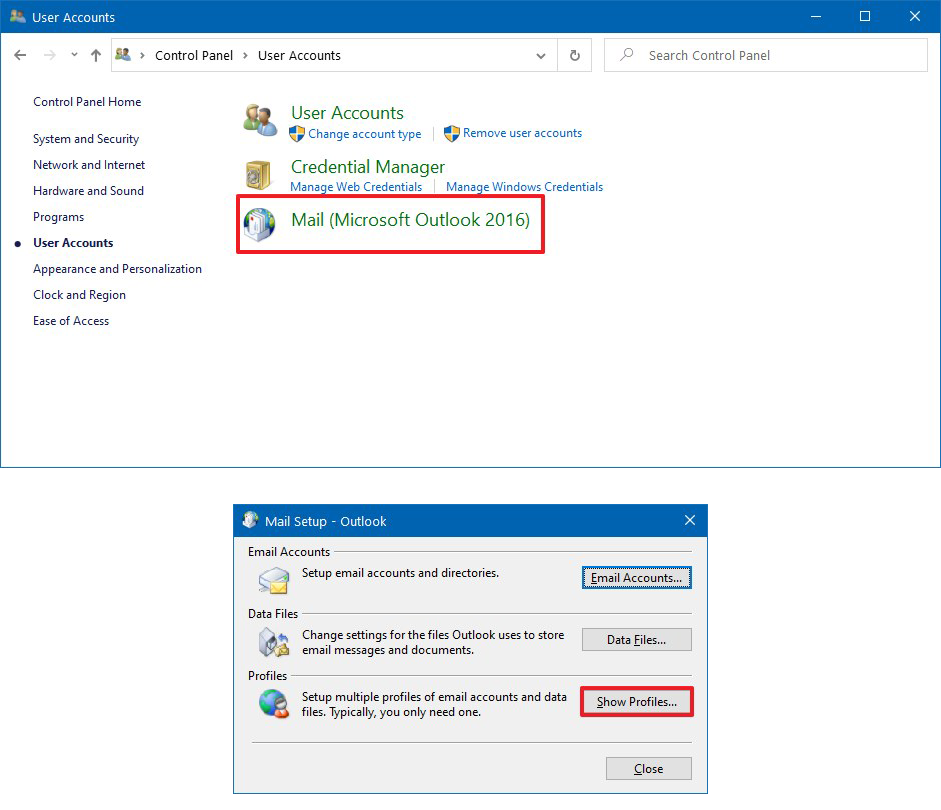The height and width of the screenshot is (810, 941).
Task: Go up one level with up arrow
Action: tap(95, 55)
